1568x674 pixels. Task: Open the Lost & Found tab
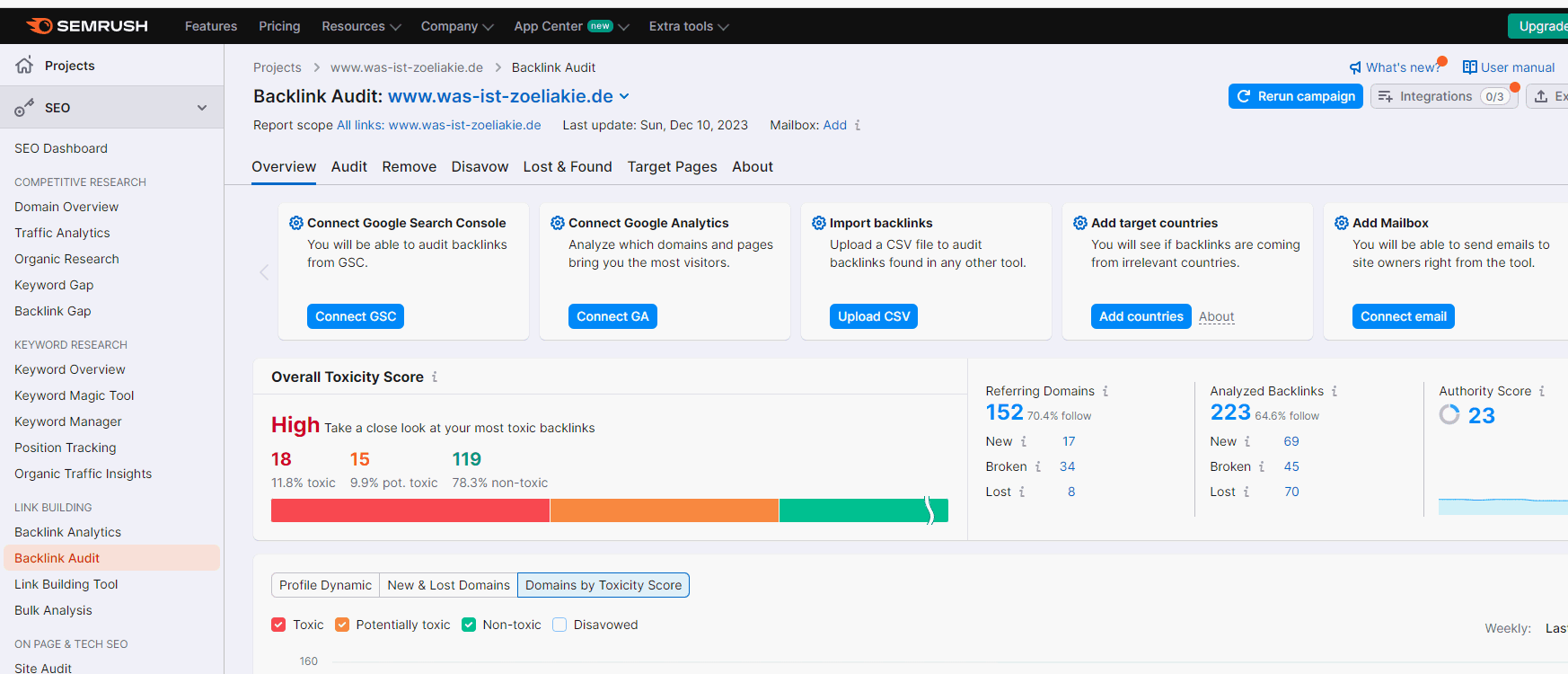(x=568, y=166)
